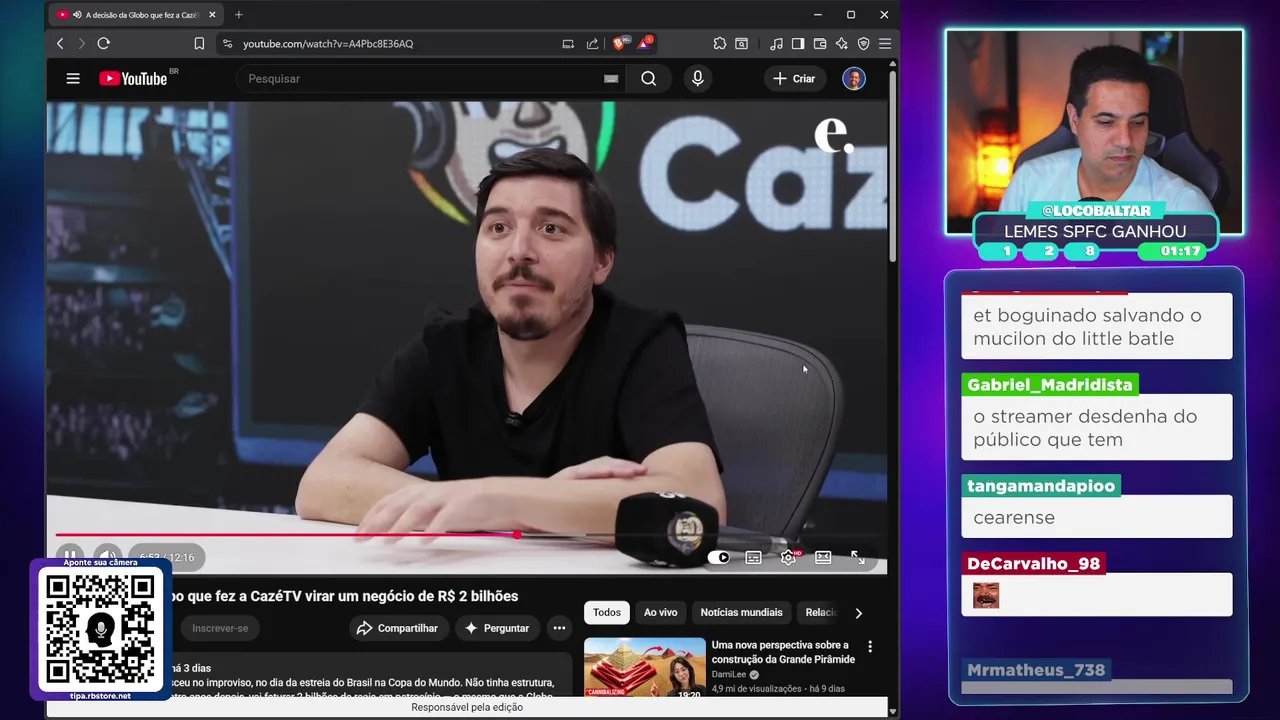Viewport: 1280px width, 720px height.
Task: Open the Brave Rewards triangle icon
Action: coord(645,44)
